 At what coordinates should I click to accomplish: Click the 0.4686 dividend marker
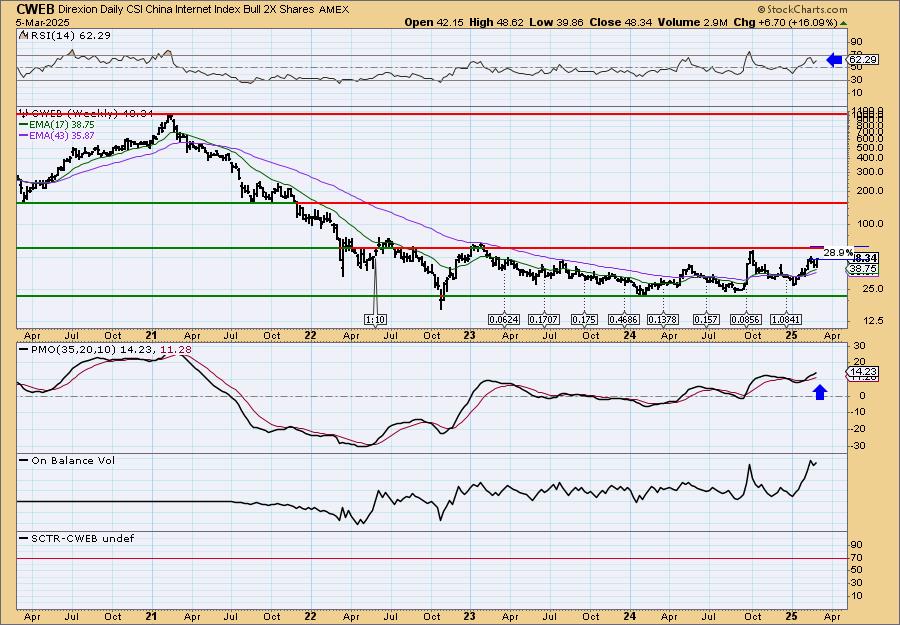pos(624,319)
